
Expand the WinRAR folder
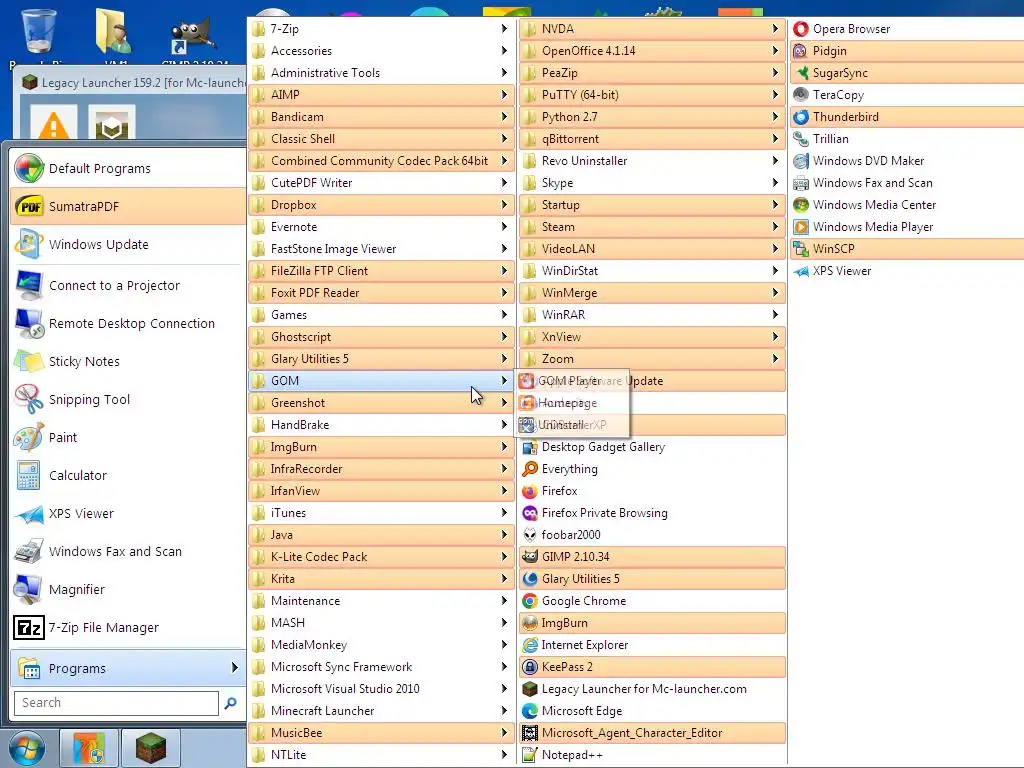point(652,315)
